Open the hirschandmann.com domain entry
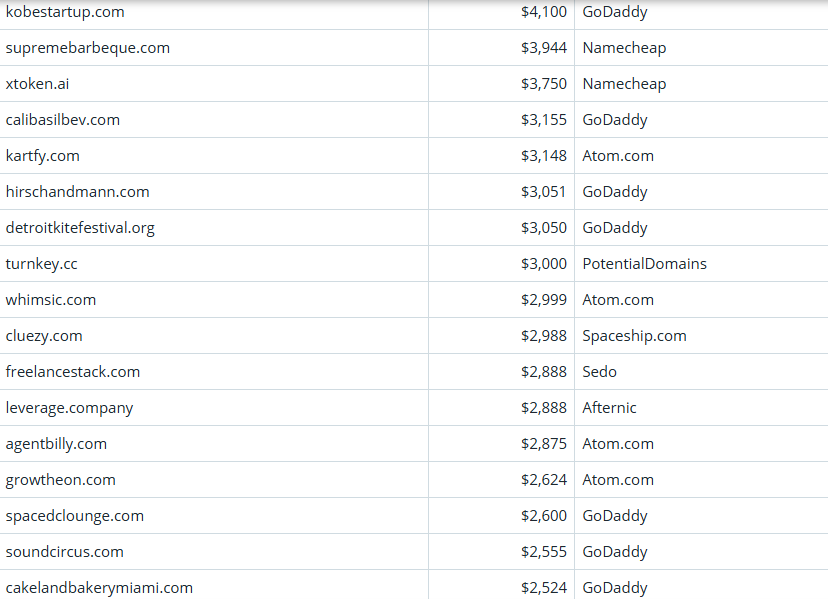 click(78, 192)
